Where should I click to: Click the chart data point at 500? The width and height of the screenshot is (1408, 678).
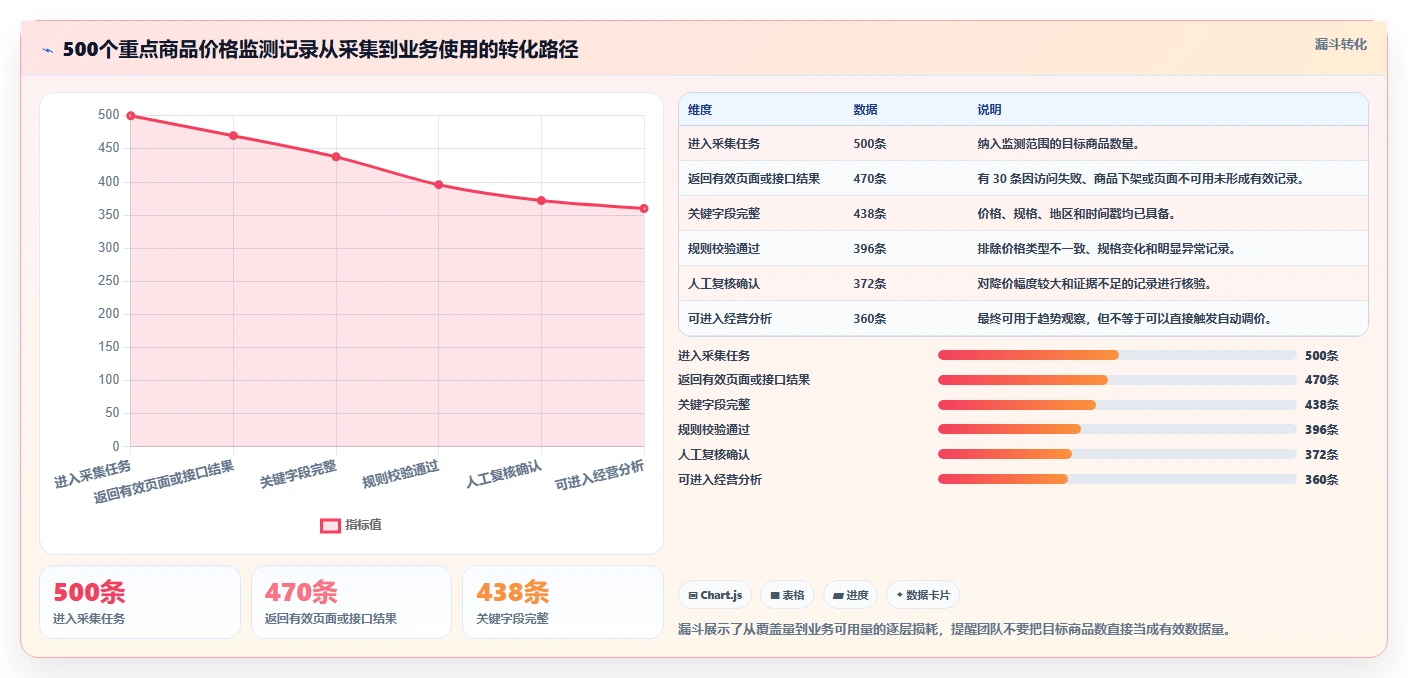click(x=131, y=116)
